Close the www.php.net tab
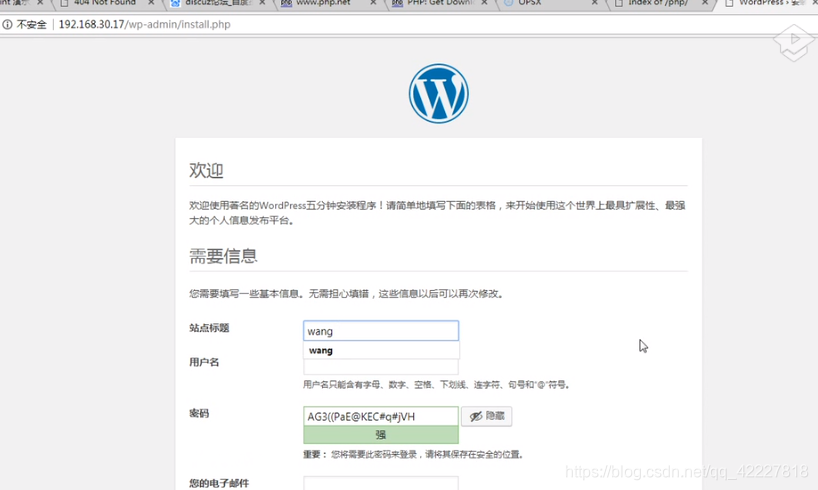 373,3
